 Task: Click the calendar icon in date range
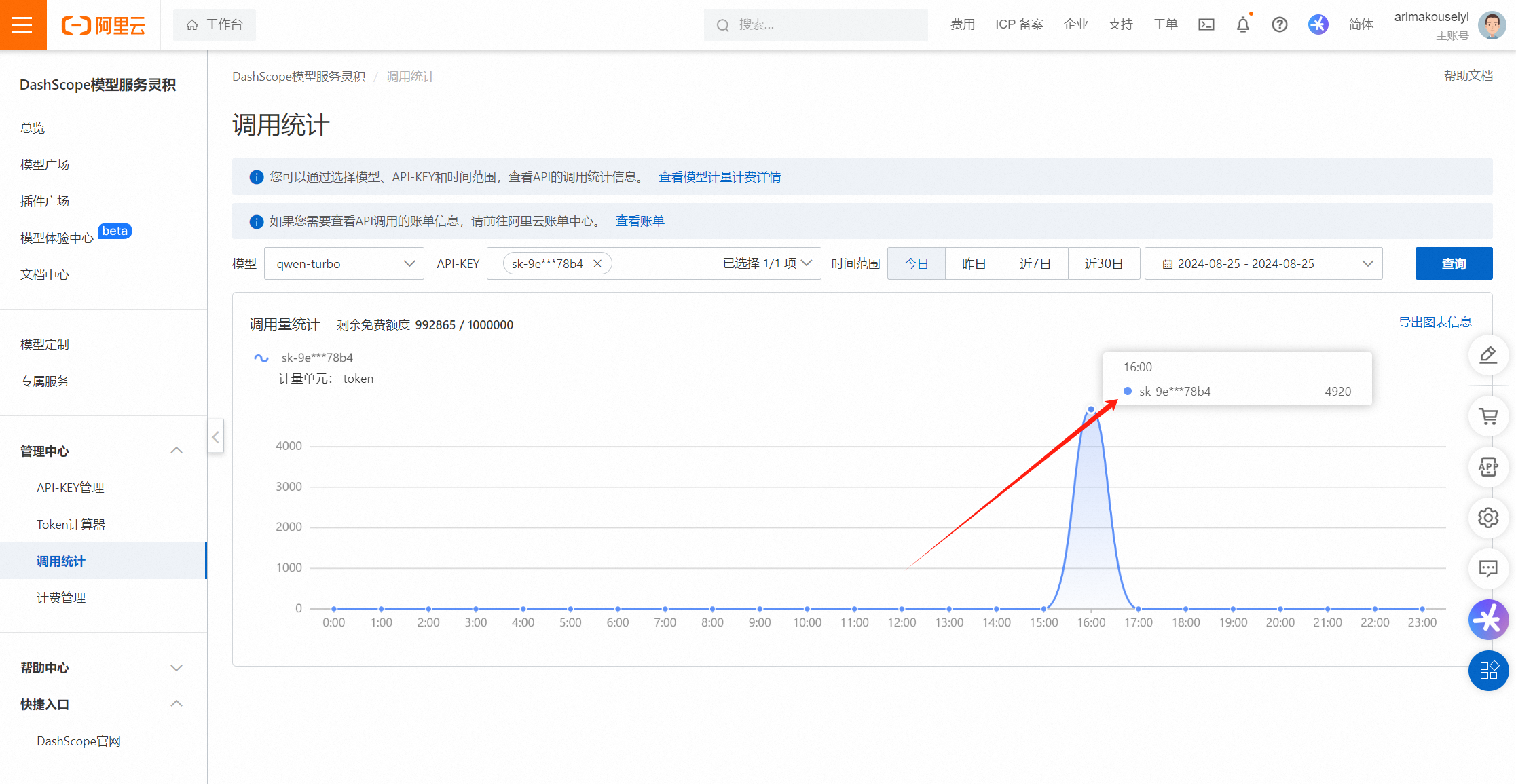tap(1167, 264)
